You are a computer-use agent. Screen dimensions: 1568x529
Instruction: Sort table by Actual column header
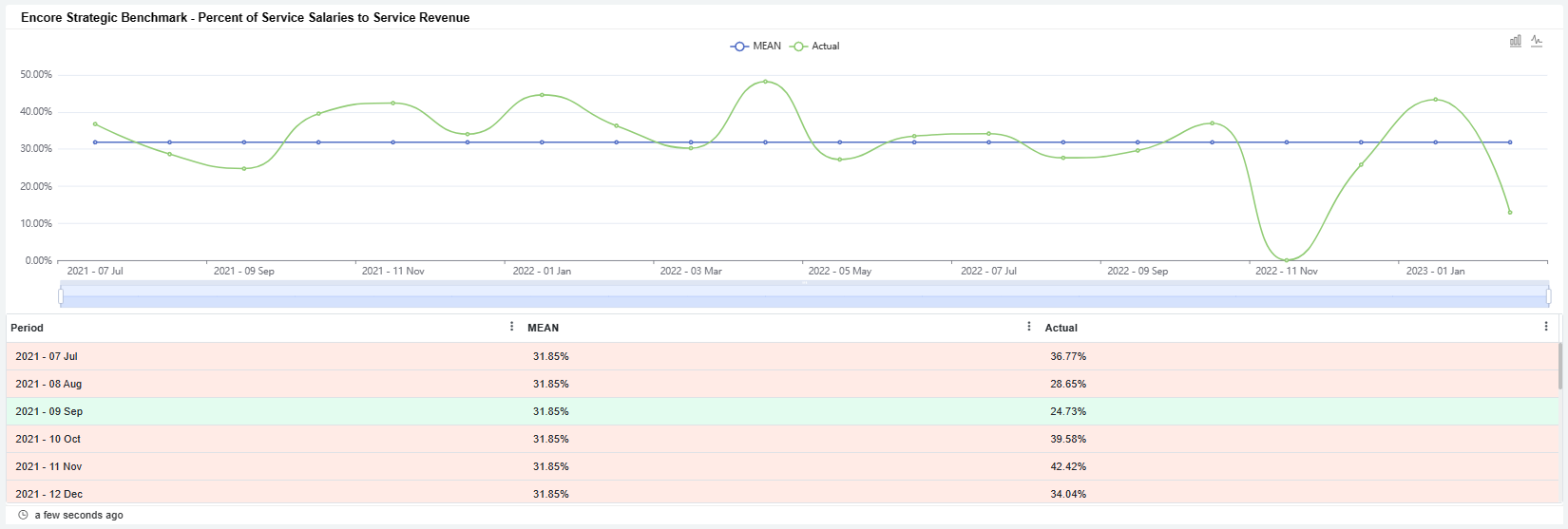tap(1061, 328)
